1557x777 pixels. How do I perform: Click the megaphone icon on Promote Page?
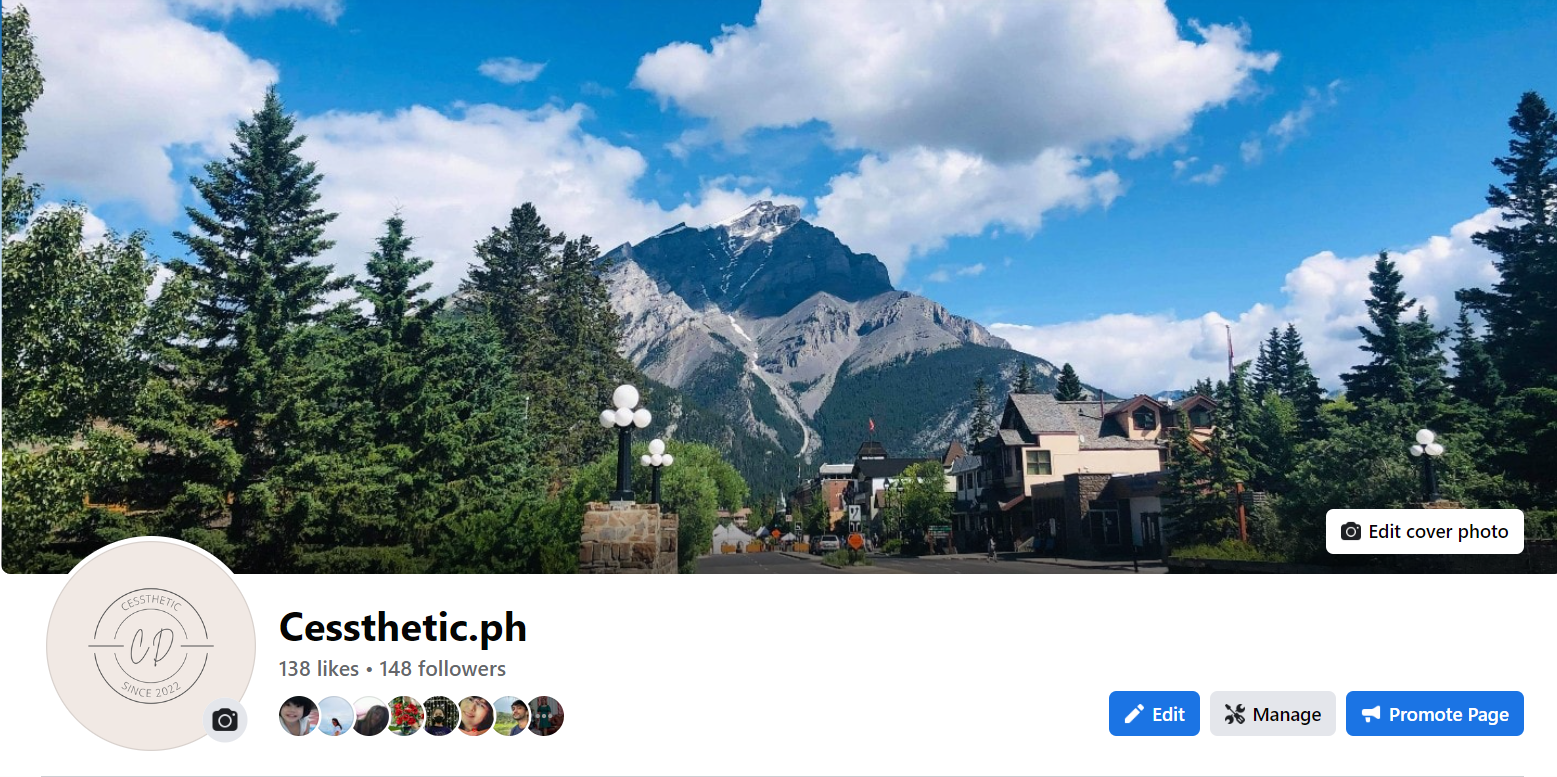(x=1370, y=714)
